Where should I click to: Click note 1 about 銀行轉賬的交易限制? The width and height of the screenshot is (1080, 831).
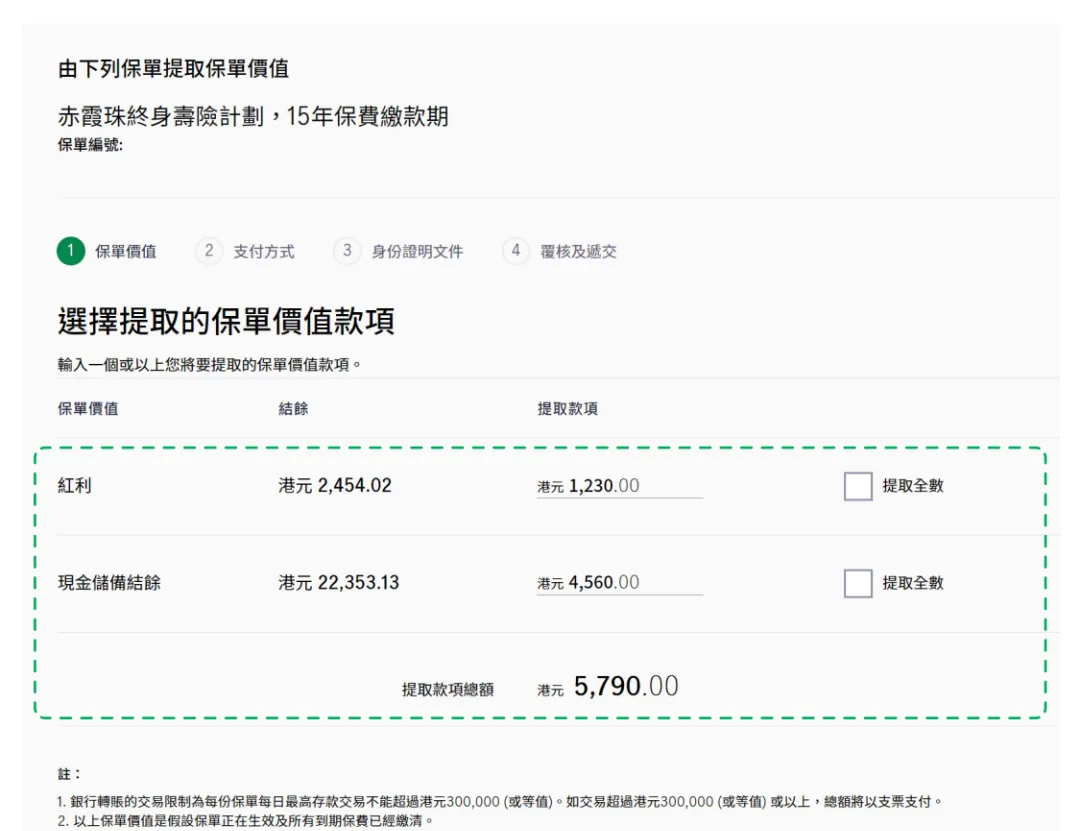500,801
